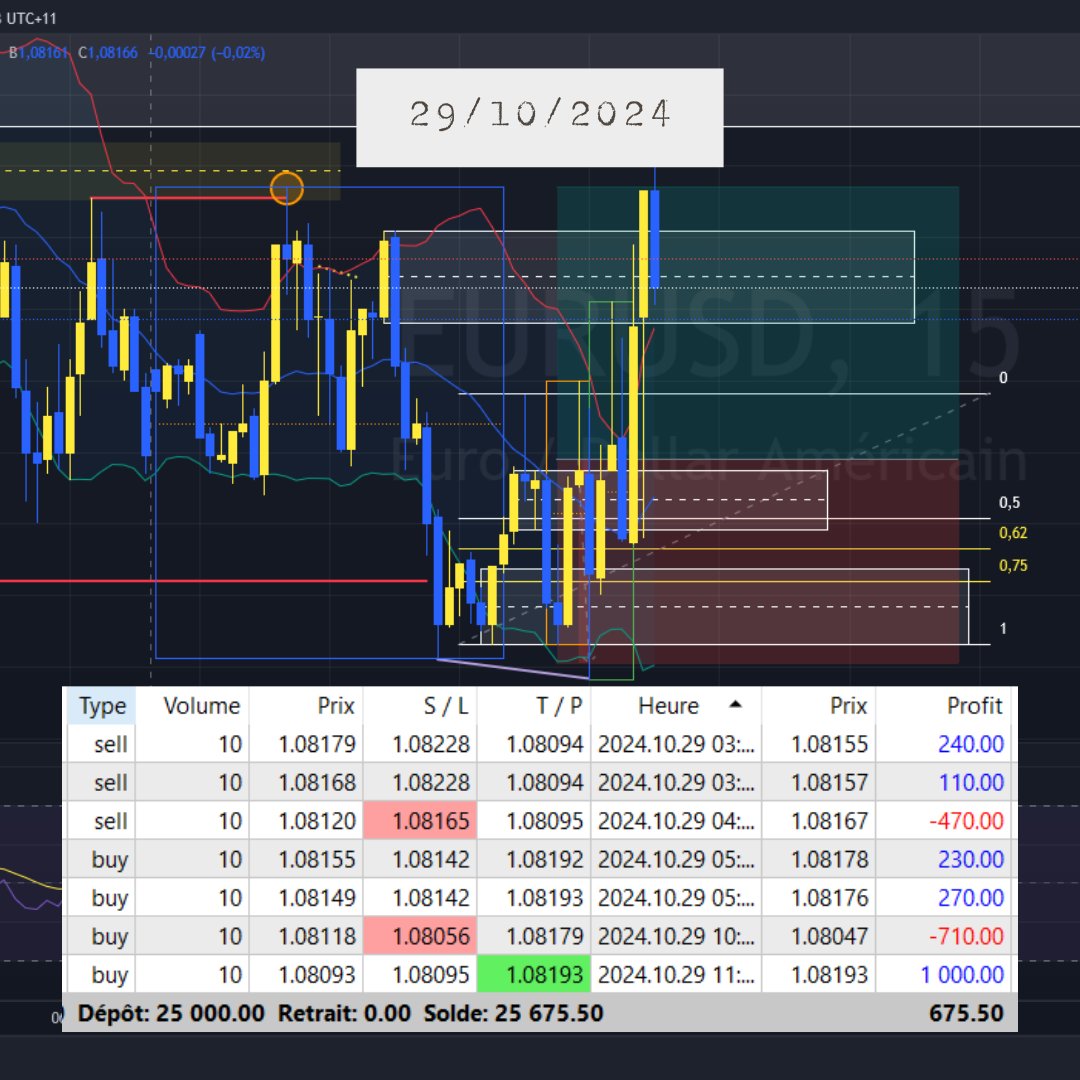This screenshot has width=1080, height=1080.
Task: Select entry price 1.08093
Action: (x=317, y=975)
